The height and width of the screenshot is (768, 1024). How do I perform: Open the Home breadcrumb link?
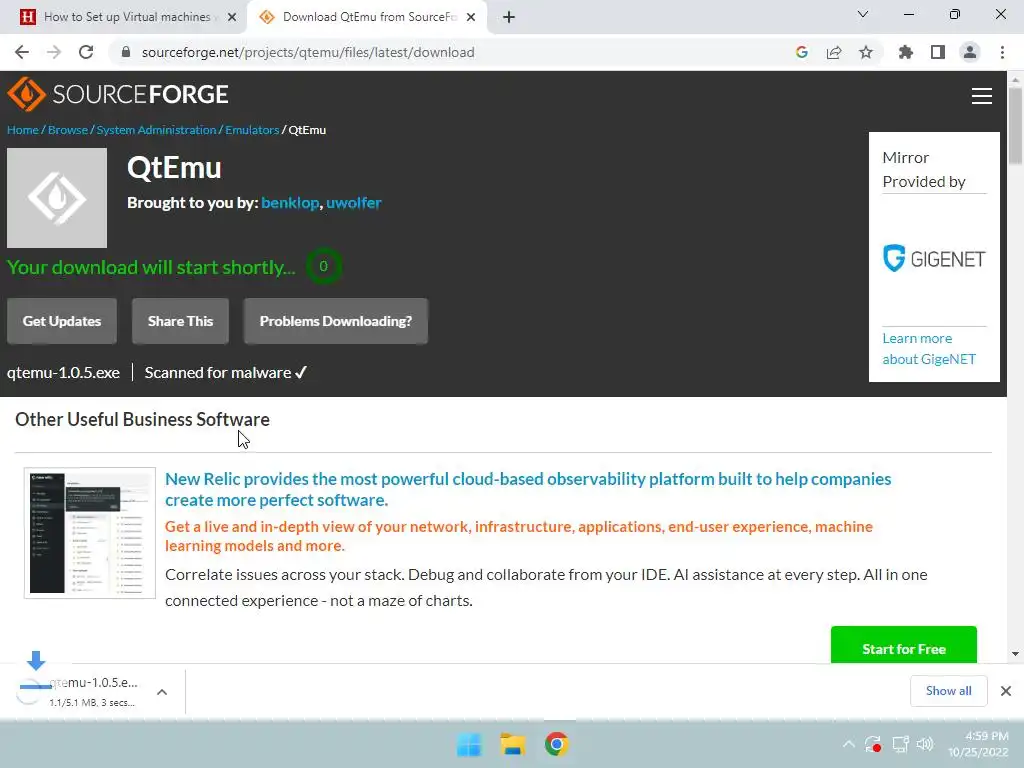coord(23,130)
